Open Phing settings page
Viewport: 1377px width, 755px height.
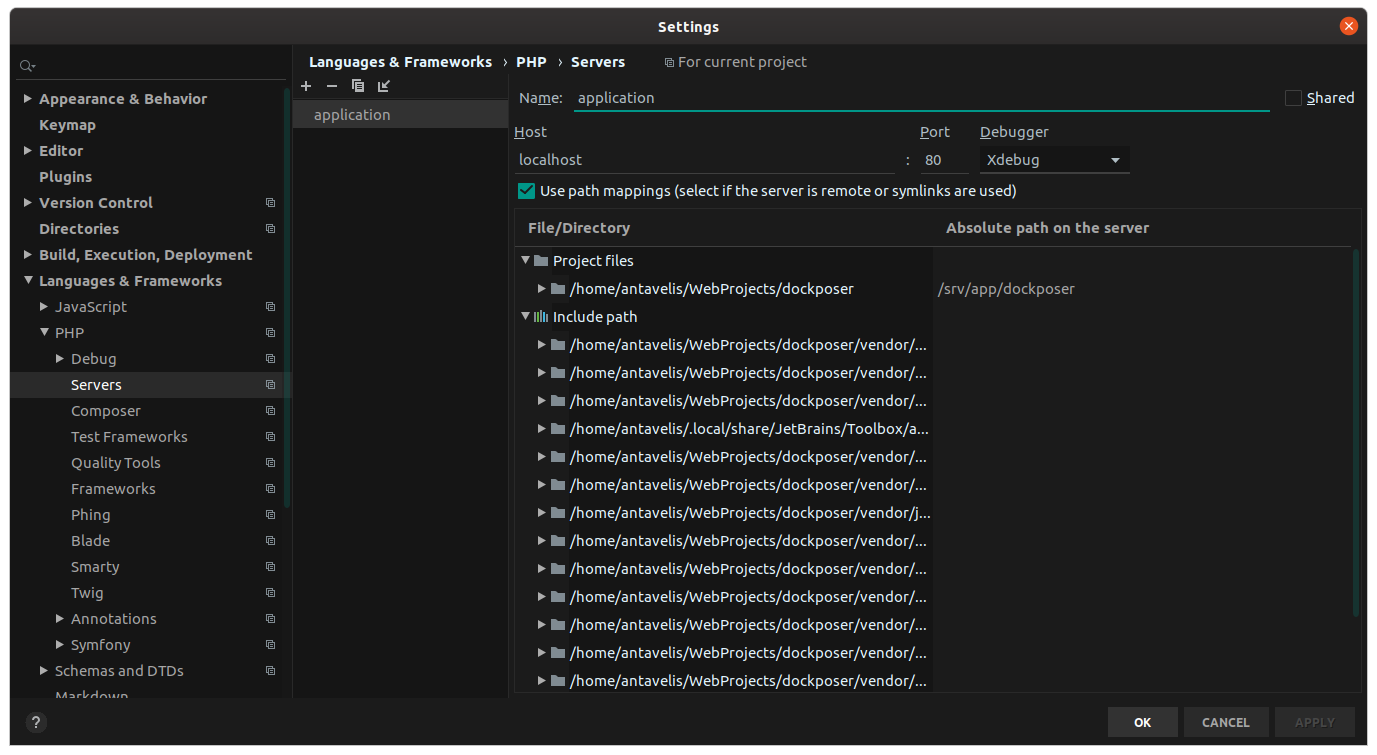[91, 515]
